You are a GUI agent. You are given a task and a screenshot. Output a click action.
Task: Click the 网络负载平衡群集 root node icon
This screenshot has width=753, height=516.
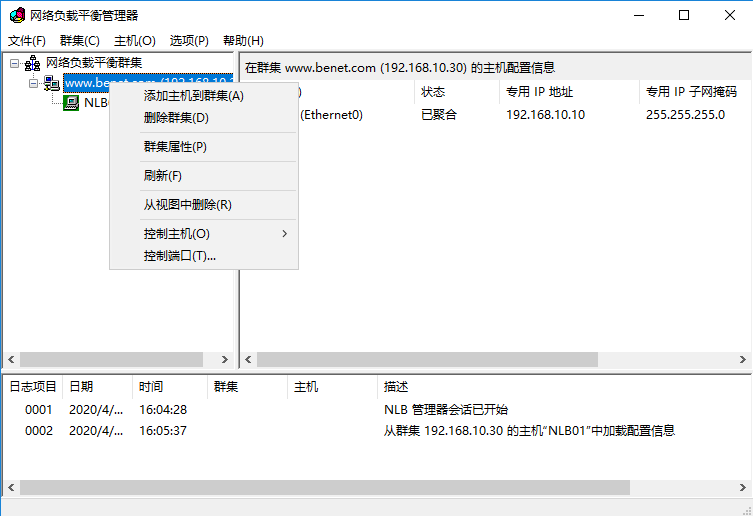click(x=33, y=63)
